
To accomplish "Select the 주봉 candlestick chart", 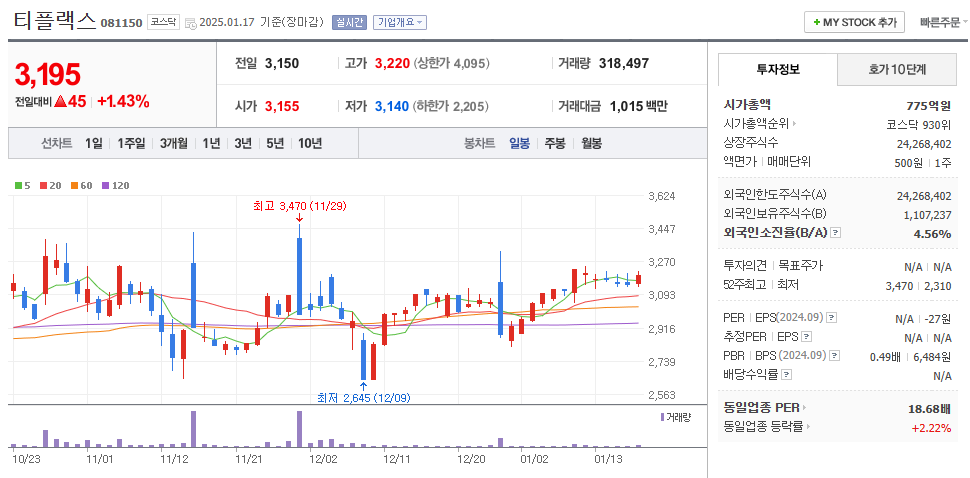I will click(554, 143).
